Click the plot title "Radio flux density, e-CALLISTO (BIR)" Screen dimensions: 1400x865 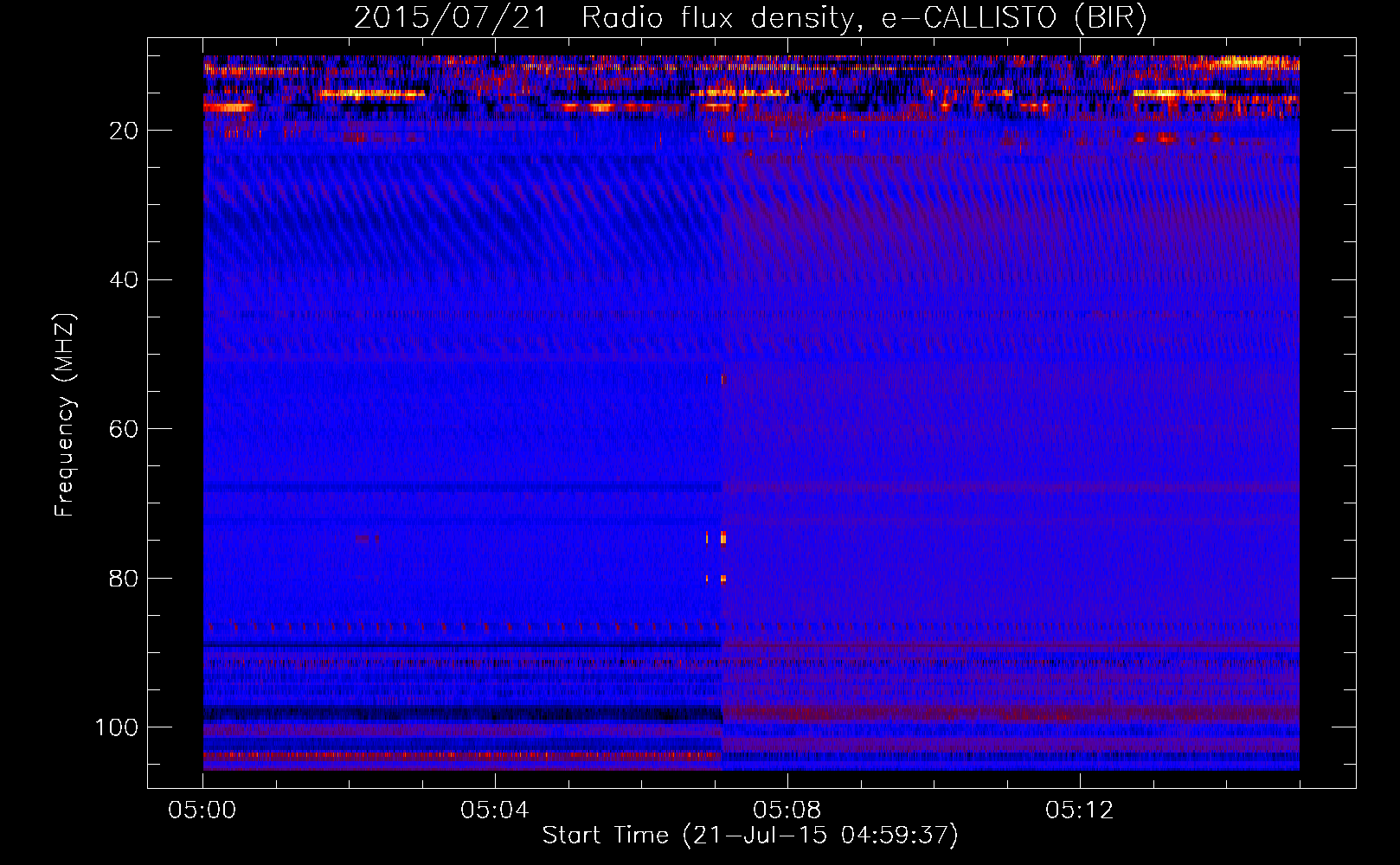(x=864, y=18)
